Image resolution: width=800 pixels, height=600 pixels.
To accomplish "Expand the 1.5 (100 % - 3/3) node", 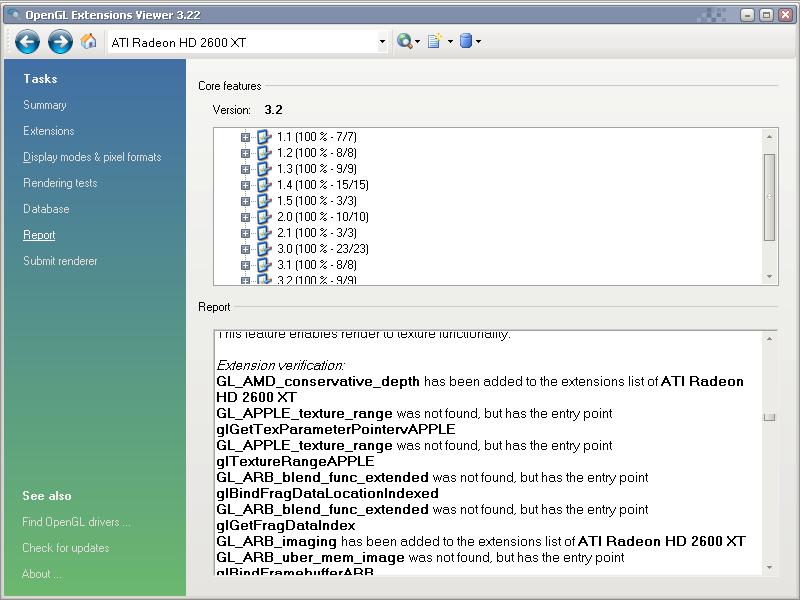I will click(x=245, y=201).
